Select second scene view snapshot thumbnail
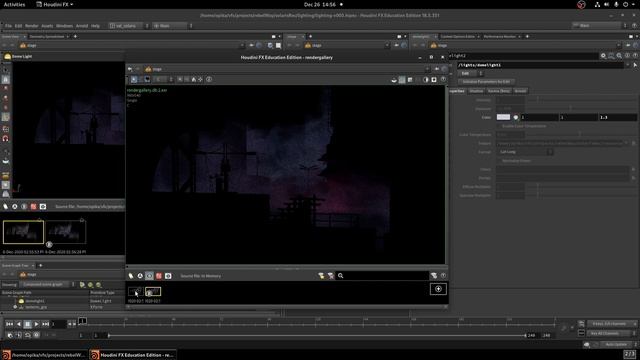Screen dimensions: 640x360 [x=65, y=231]
